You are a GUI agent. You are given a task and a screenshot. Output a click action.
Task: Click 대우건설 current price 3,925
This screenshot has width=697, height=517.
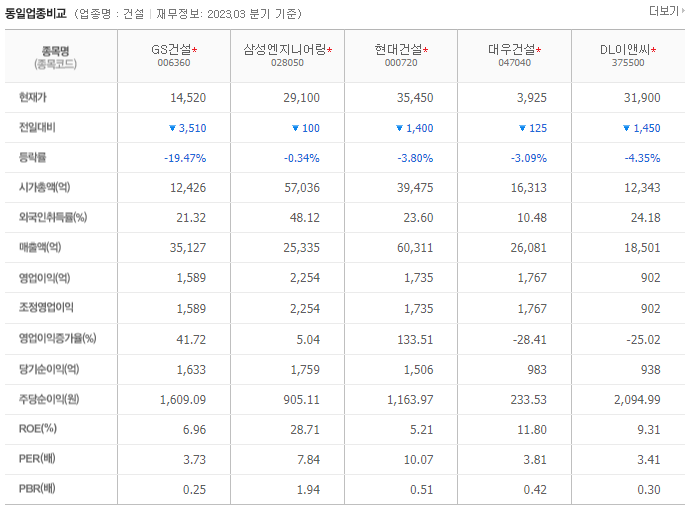pyautogui.click(x=532, y=98)
